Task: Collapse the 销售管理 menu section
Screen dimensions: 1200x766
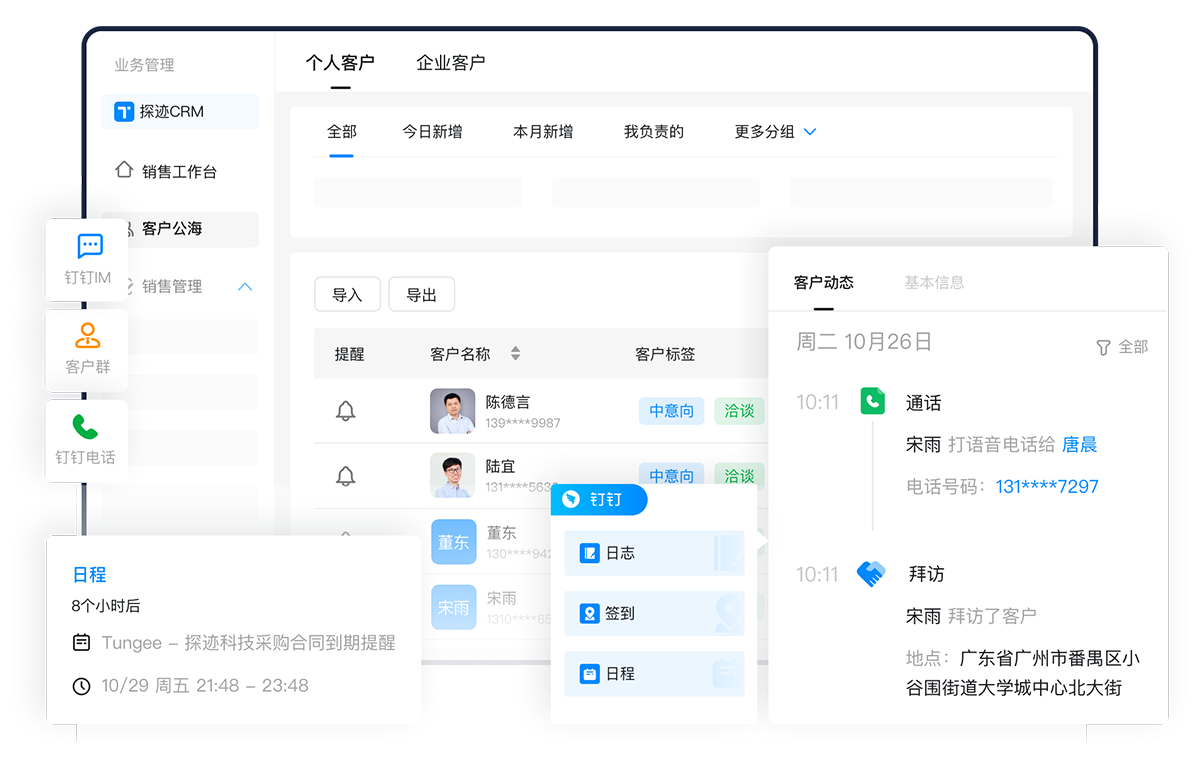Action: tap(245, 287)
